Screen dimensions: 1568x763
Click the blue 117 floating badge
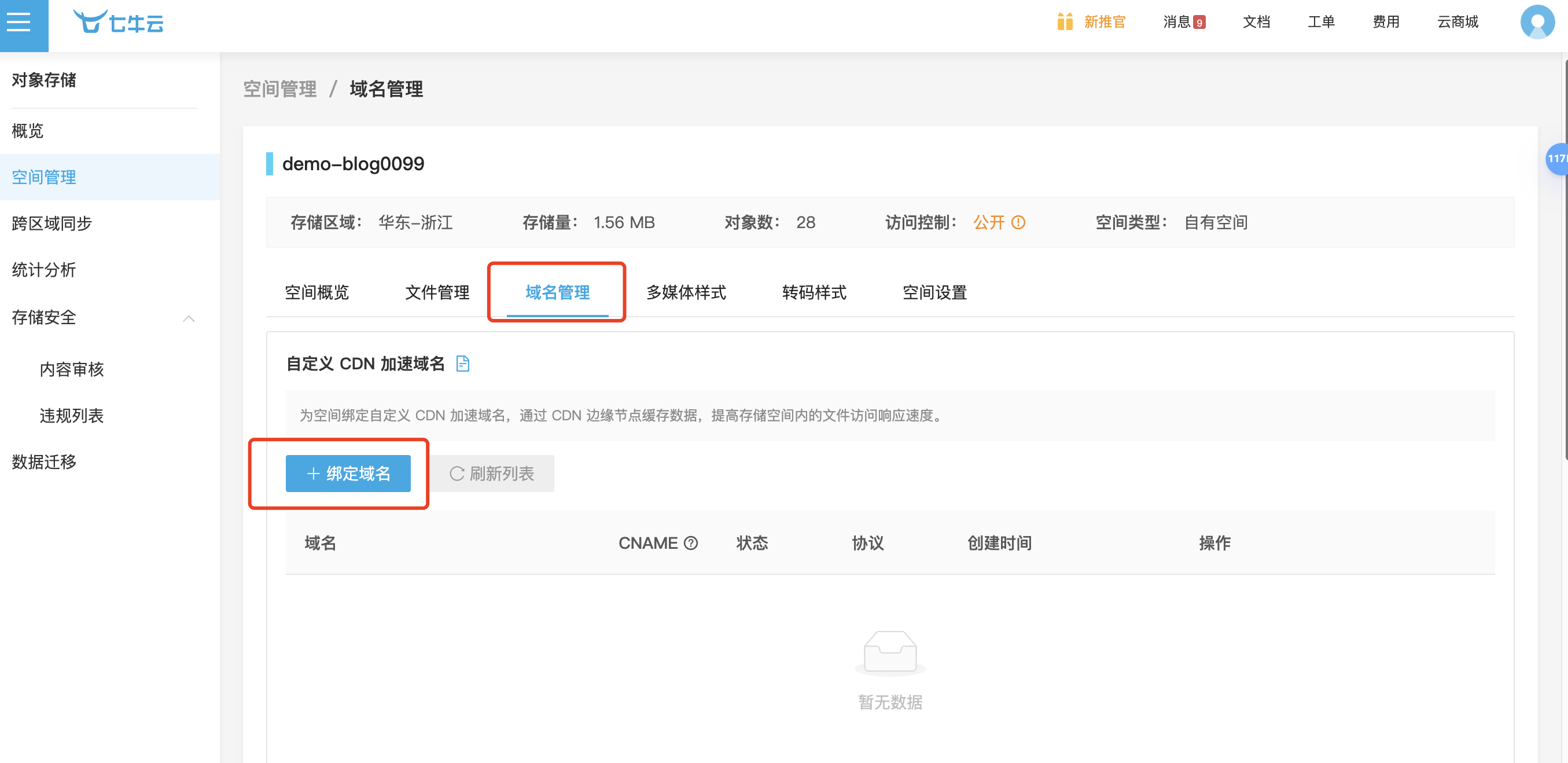(x=1556, y=158)
